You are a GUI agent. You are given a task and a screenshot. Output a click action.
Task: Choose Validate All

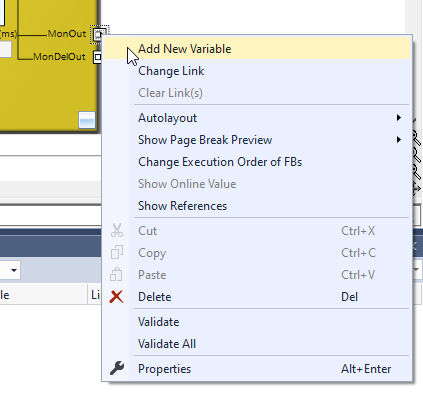257,344
